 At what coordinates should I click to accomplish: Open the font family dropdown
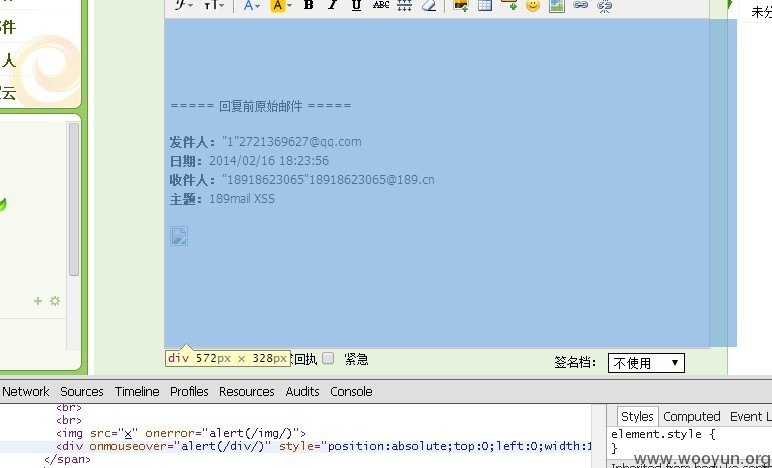tap(183, 5)
